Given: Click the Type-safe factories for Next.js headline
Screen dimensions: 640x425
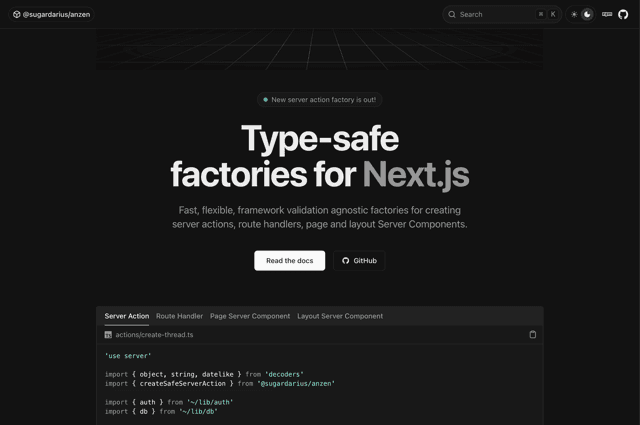Looking at the screenshot, I should tap(320, 156).
